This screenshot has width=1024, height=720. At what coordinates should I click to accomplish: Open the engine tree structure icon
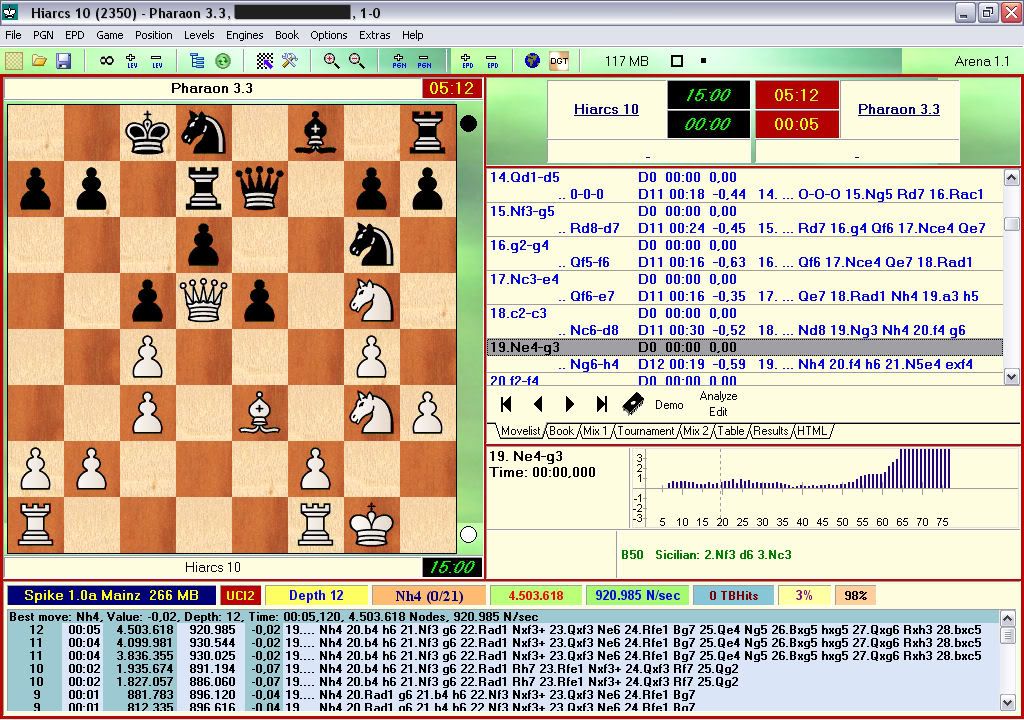[x=197, y=61]
